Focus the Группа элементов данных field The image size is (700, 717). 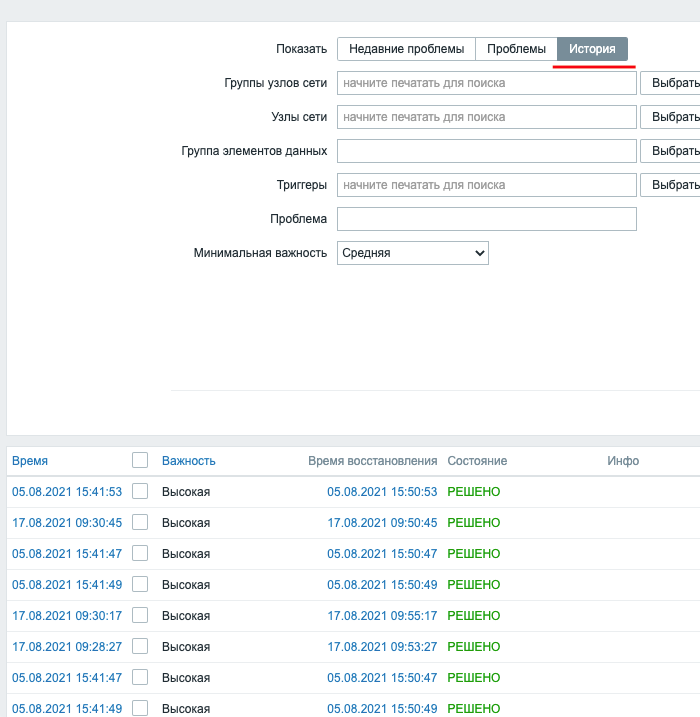pyautogui.click(x=487, y=151)
